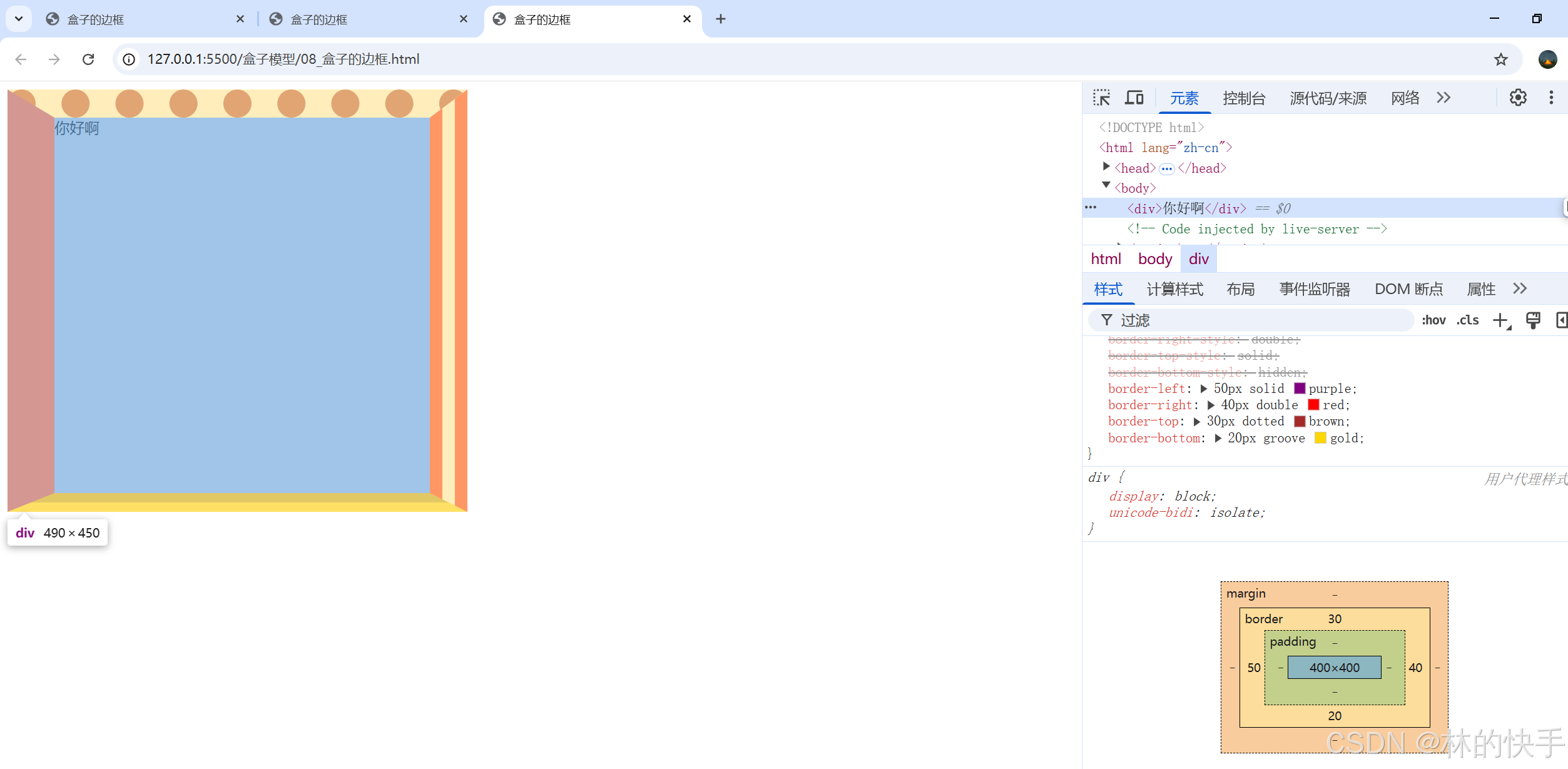Toggle the :hov element state panel
The image size is (1568, 769).
(x=1433, y=320)
